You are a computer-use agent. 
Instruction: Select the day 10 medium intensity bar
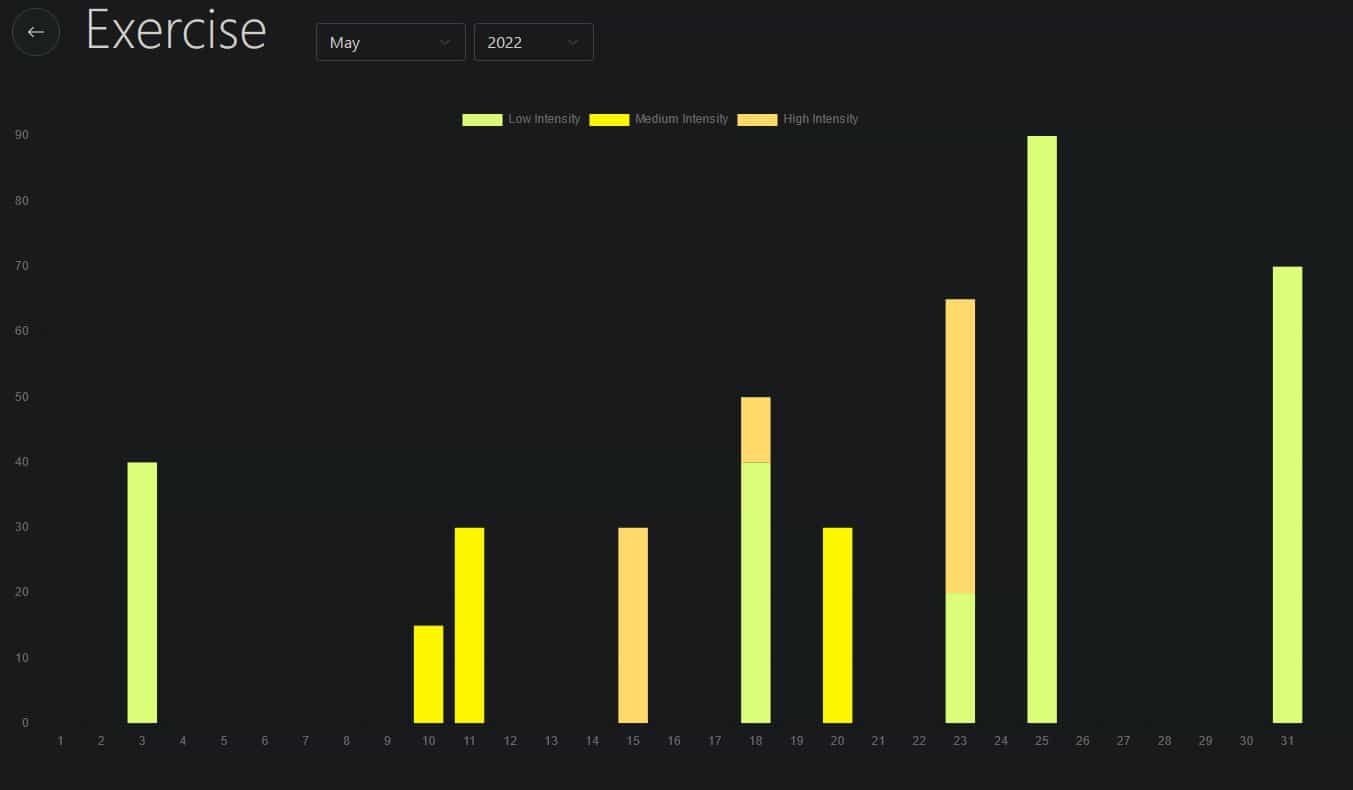point(428,674)
